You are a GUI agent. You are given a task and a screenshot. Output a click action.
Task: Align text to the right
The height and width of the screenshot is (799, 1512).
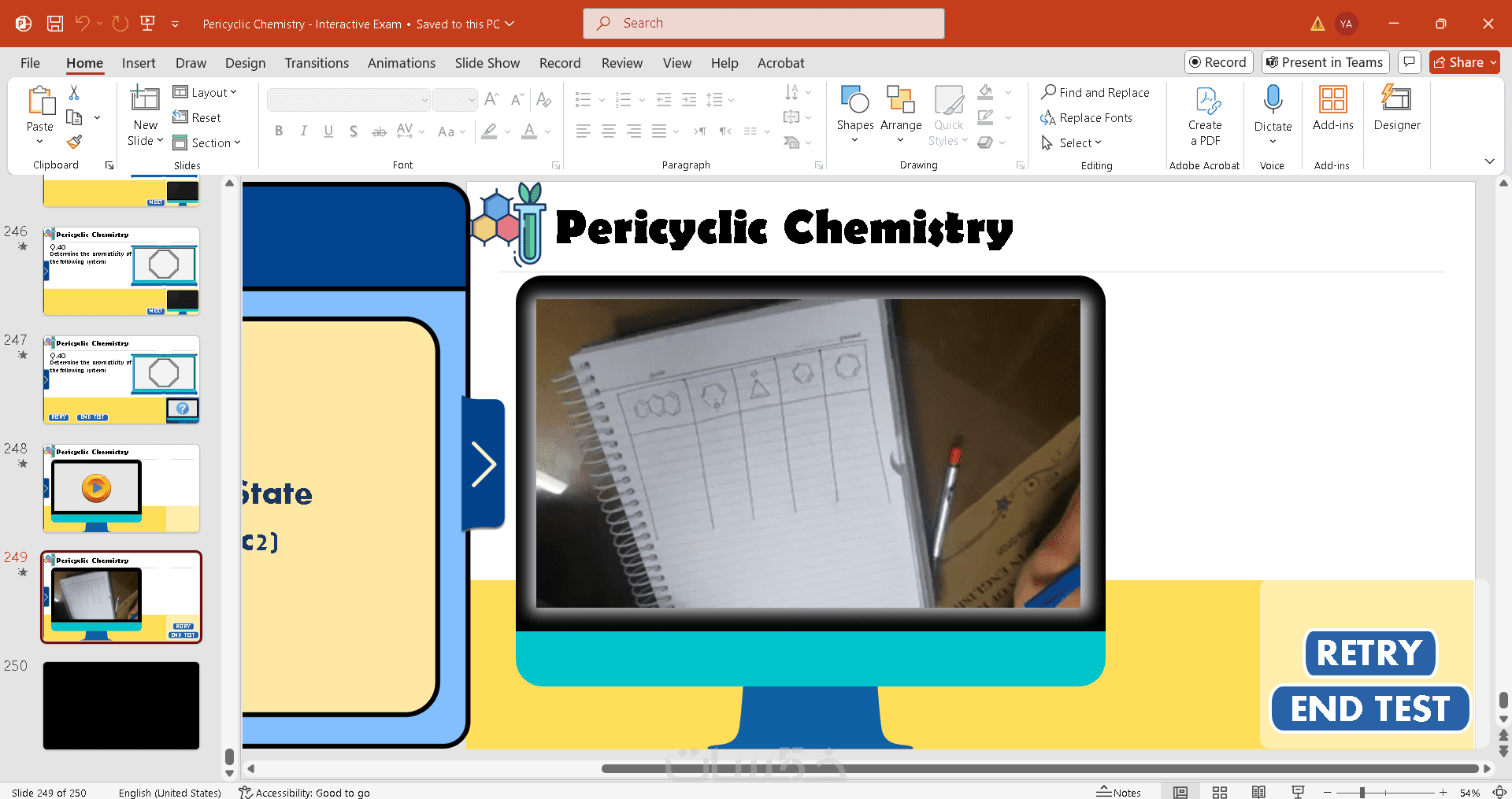633,131
